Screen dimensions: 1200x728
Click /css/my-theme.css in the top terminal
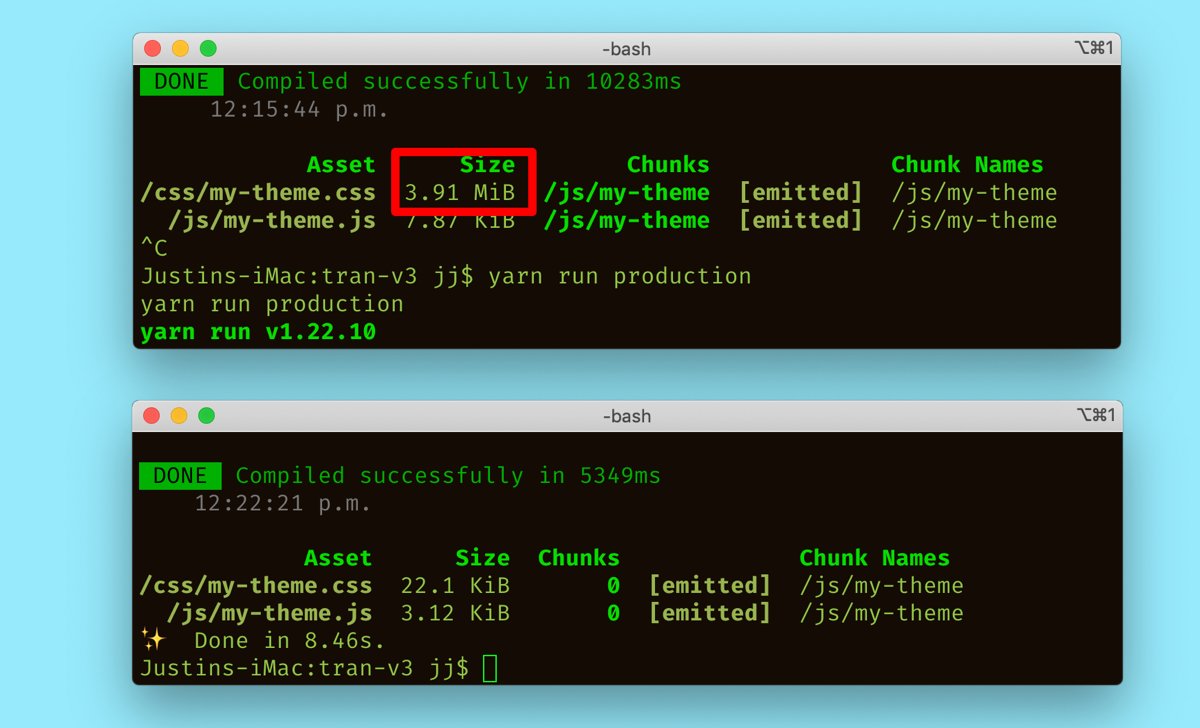pyautogui.click(x=258, y=193)
